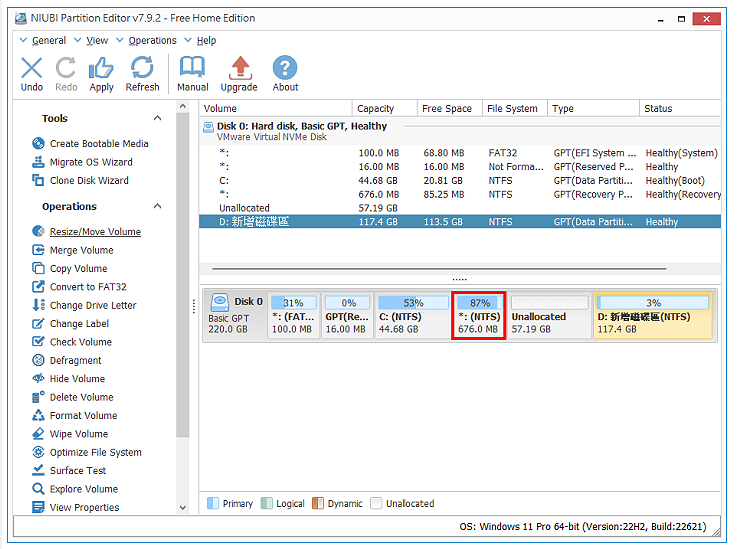The width and height of the screenshot is (737, 549).
Task: Open the Clone Disk Wizard
Action: (80, 180)
